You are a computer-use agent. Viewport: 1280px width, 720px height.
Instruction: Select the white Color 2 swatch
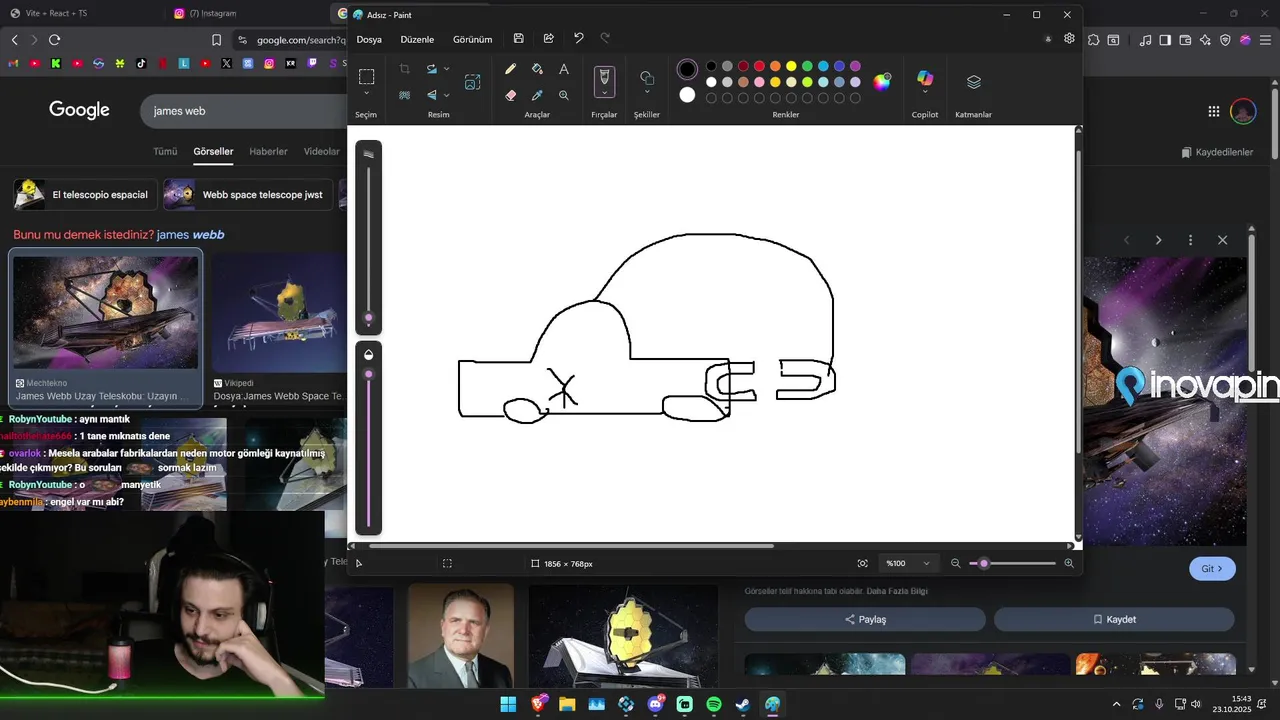[687, 95]
